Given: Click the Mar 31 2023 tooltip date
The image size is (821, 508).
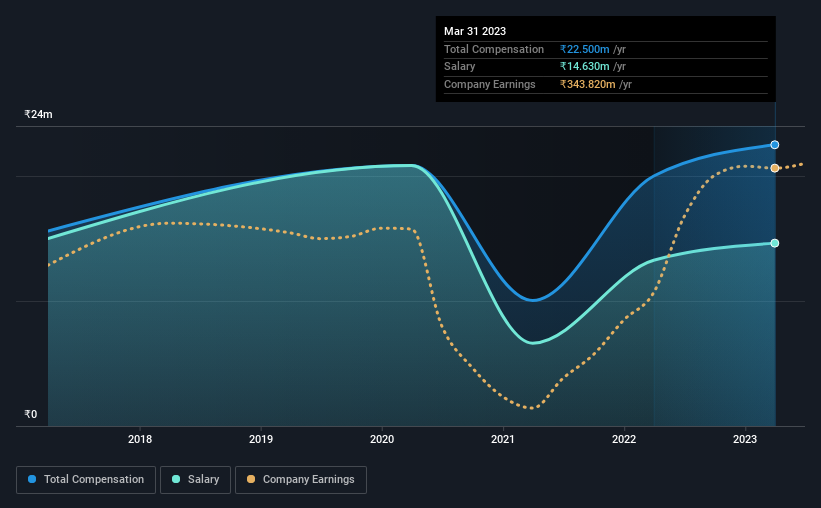Looking at the screenshot, I should [475, 31].
